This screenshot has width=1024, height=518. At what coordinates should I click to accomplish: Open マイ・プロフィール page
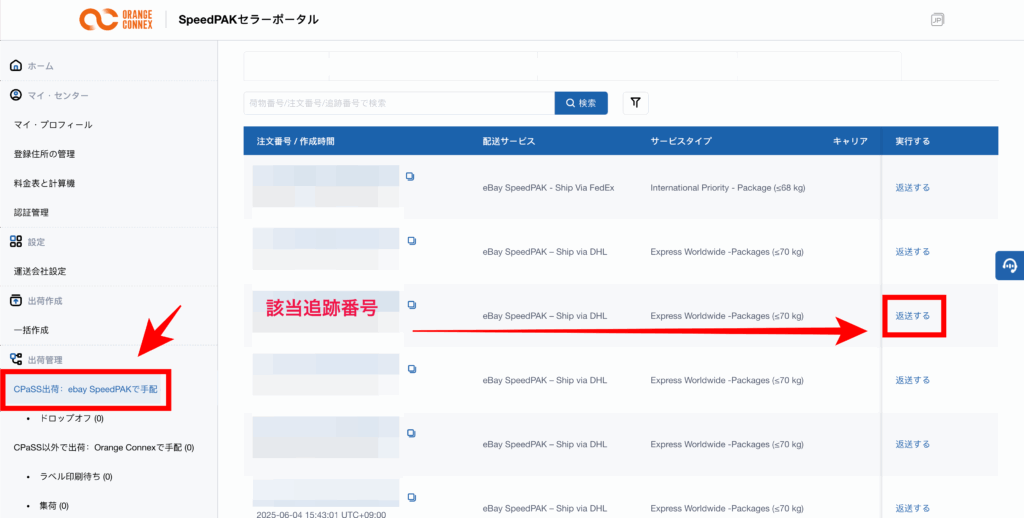(x=53, y=125)
